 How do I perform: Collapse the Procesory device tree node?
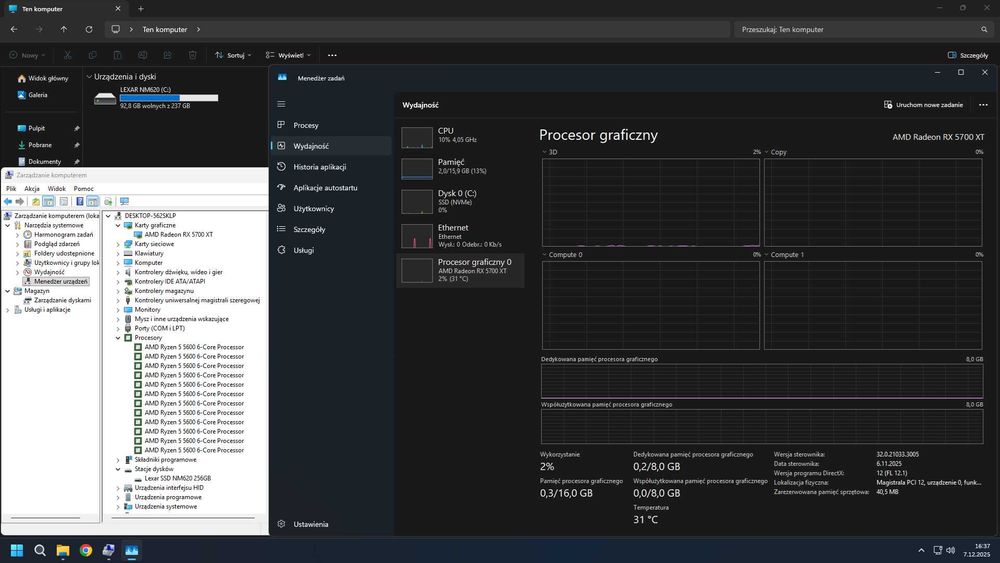tap(119, 338)
